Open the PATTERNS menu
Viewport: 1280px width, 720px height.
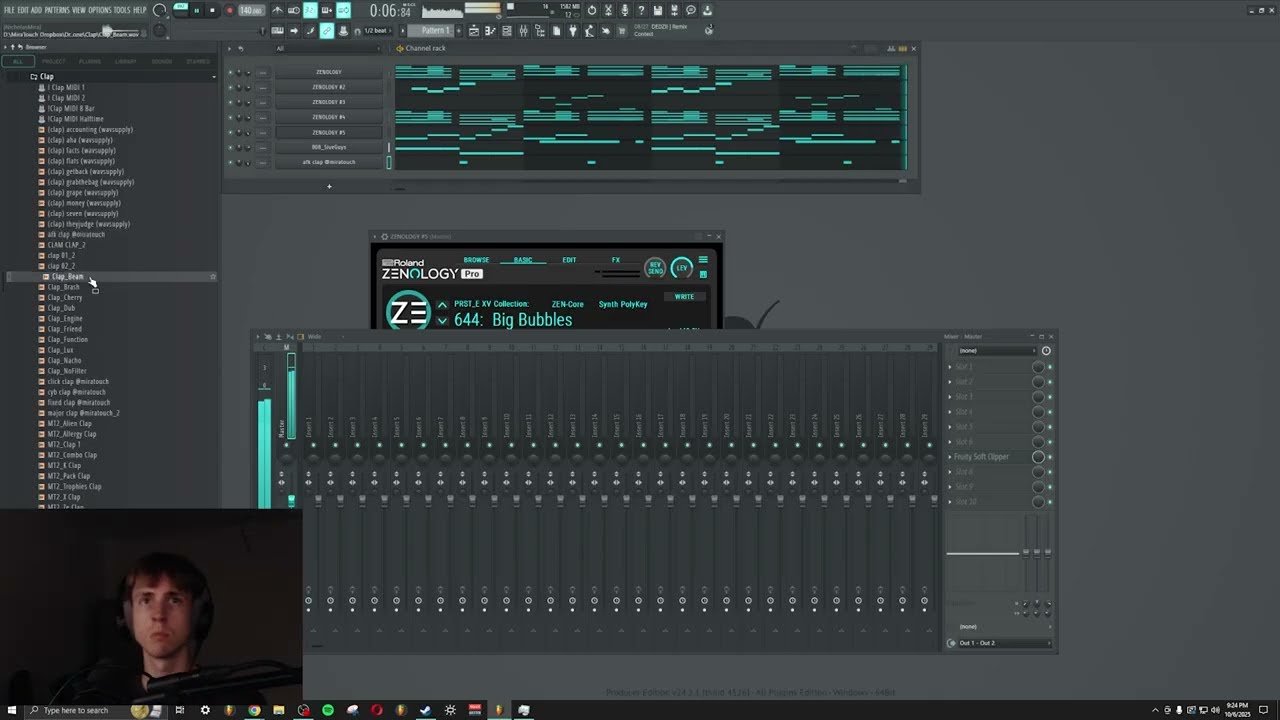click(x=57, y=10)
